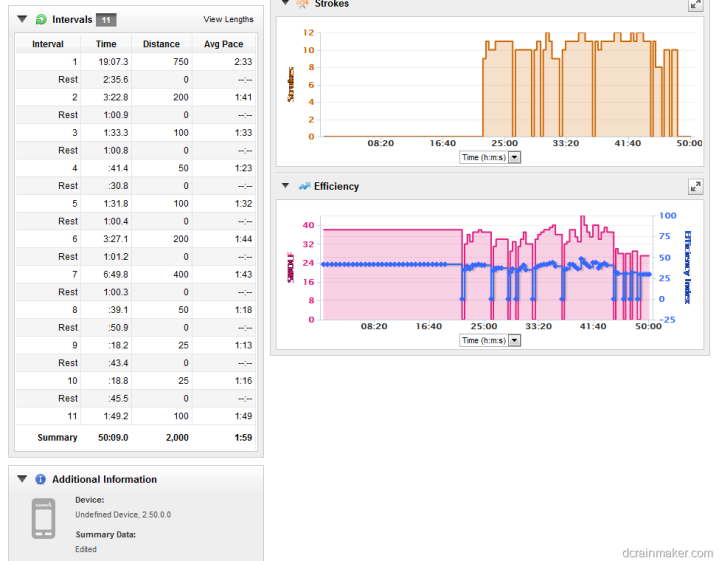Collapse the Additional Information panel
Viewport: 719px width, 561px height.
(22, 479)
